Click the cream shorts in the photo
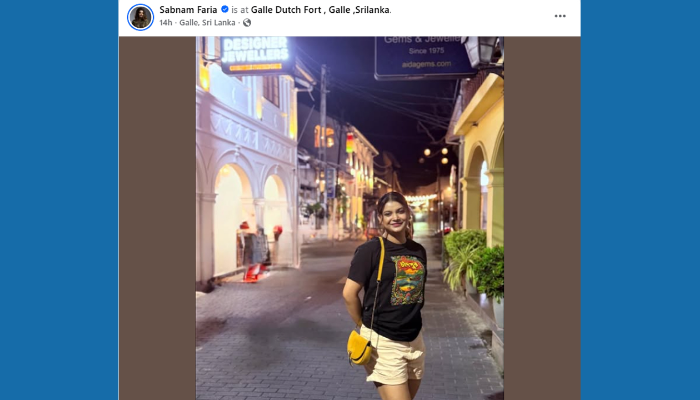Image resolution: width=700 pixels, height=400 pixels. click(x=395, y=356)
